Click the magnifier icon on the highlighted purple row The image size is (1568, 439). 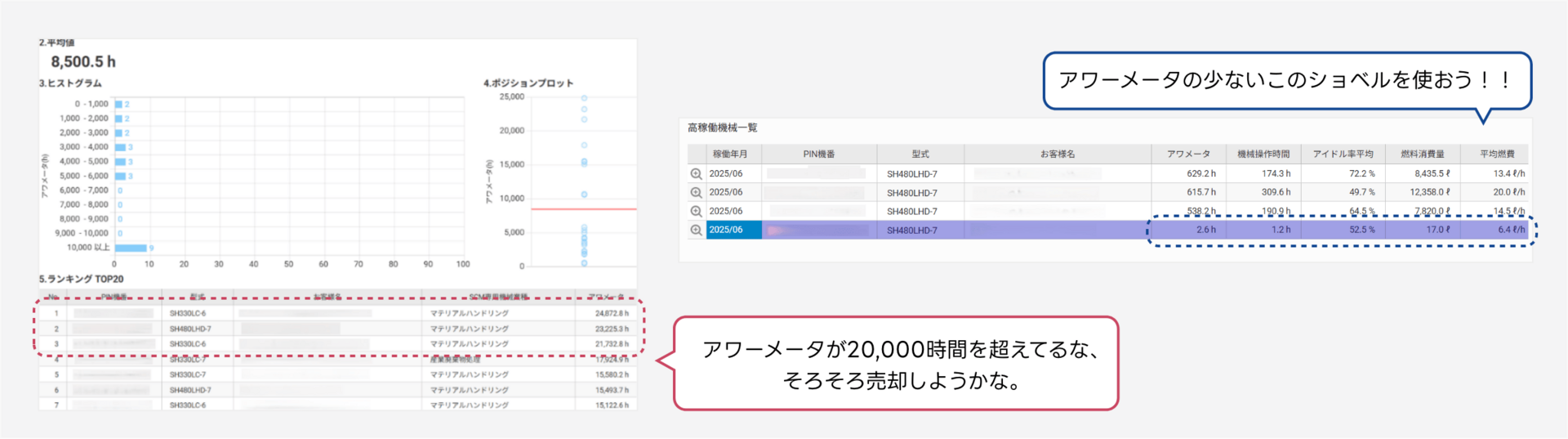point(696,230)
